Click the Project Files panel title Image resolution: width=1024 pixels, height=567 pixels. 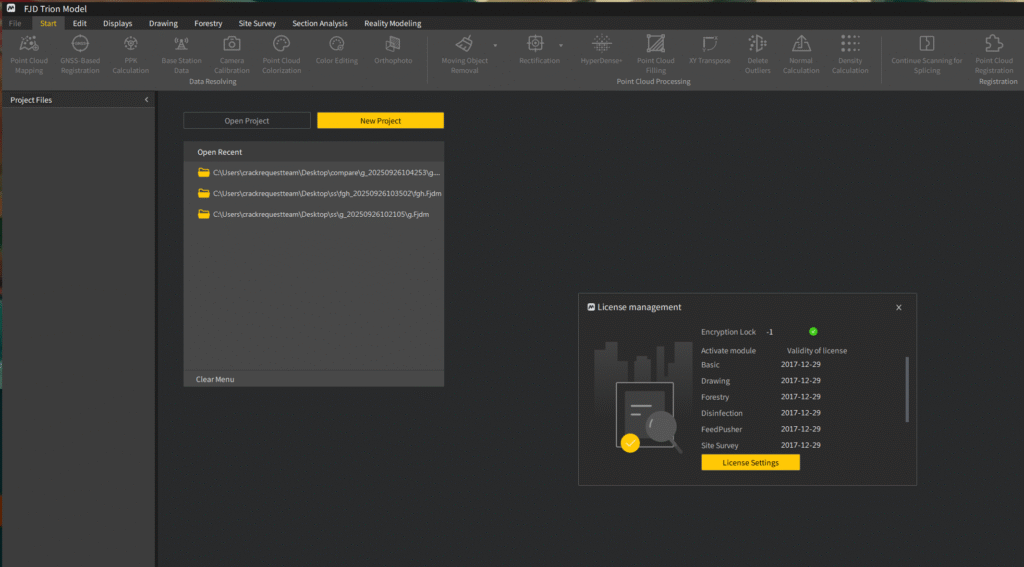(x=31, y=100)
